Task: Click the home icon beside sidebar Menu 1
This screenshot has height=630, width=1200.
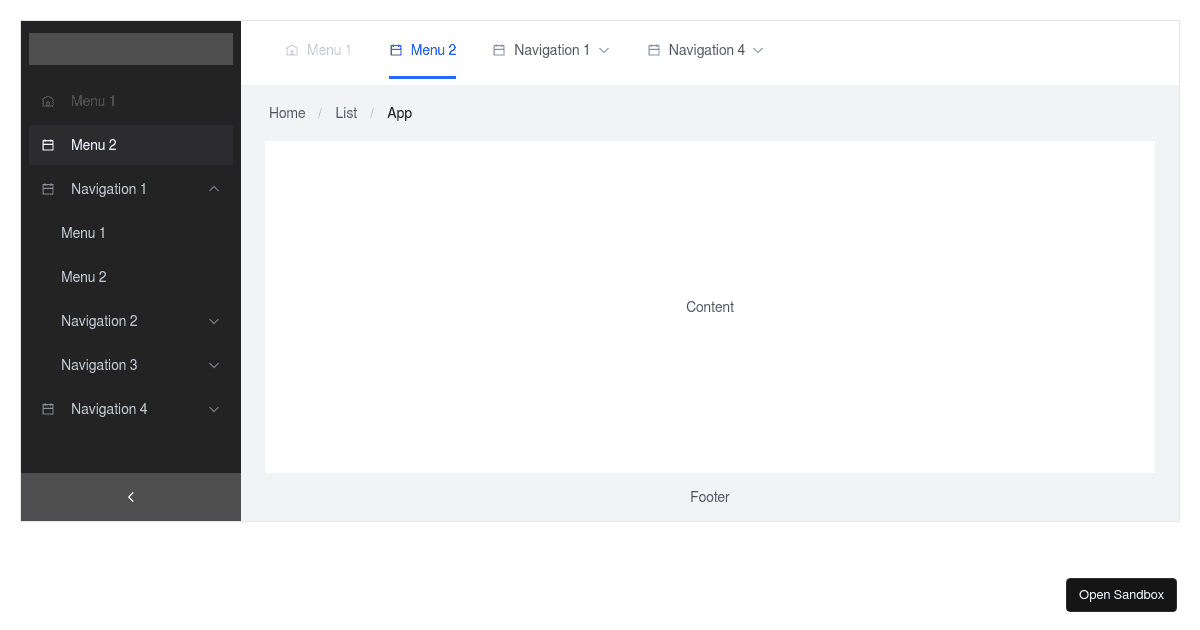Action: pos(48,101)
